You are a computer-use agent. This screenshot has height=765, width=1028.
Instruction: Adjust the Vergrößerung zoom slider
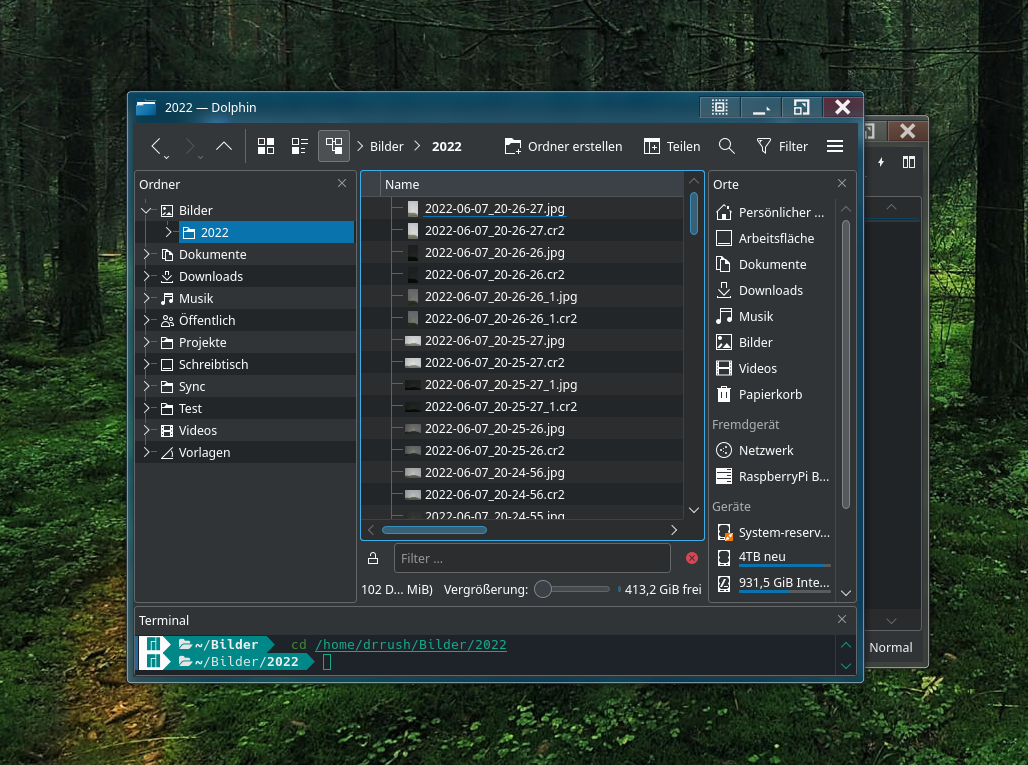[x=572, y=589]
